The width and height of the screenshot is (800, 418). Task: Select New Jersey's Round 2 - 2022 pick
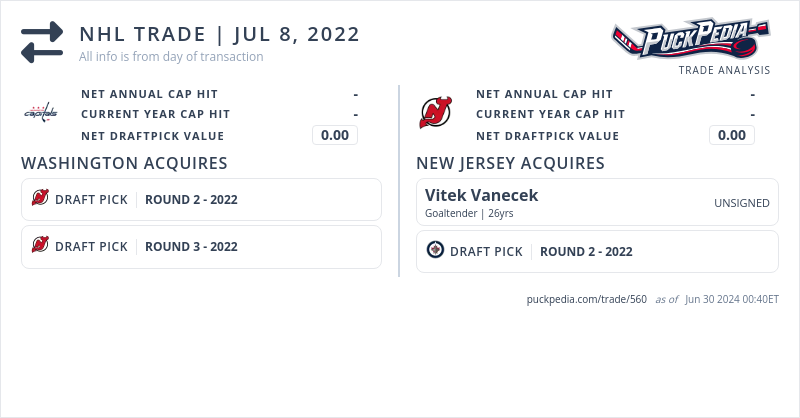pyautogui.click(x=586, y=252)
